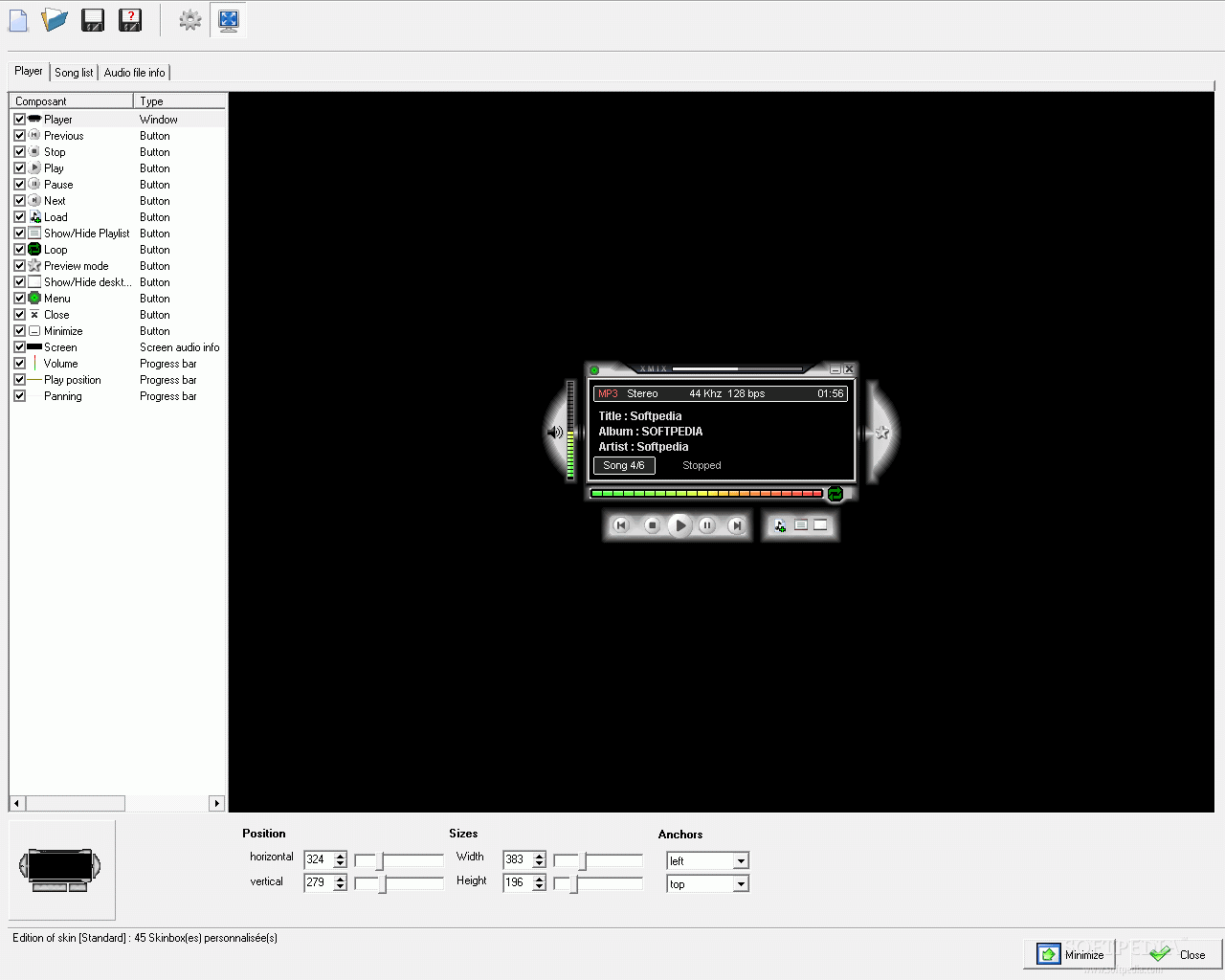Click the minimize icon on the player skin
Viewport: 1225px width, 980px height.
click(x=835, y=369)
